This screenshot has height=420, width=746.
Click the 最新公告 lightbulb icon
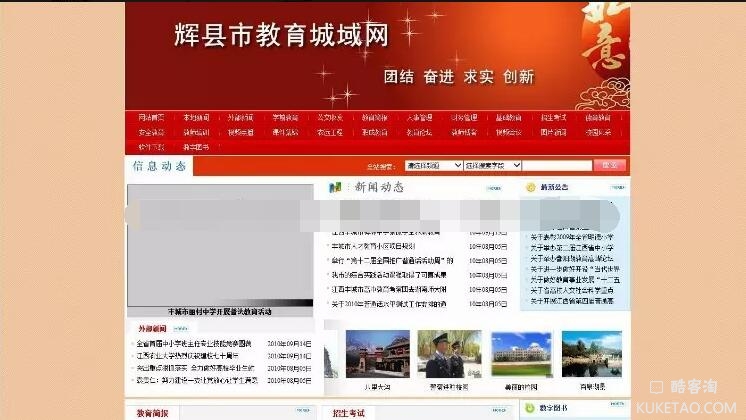(x=529, y=187)
